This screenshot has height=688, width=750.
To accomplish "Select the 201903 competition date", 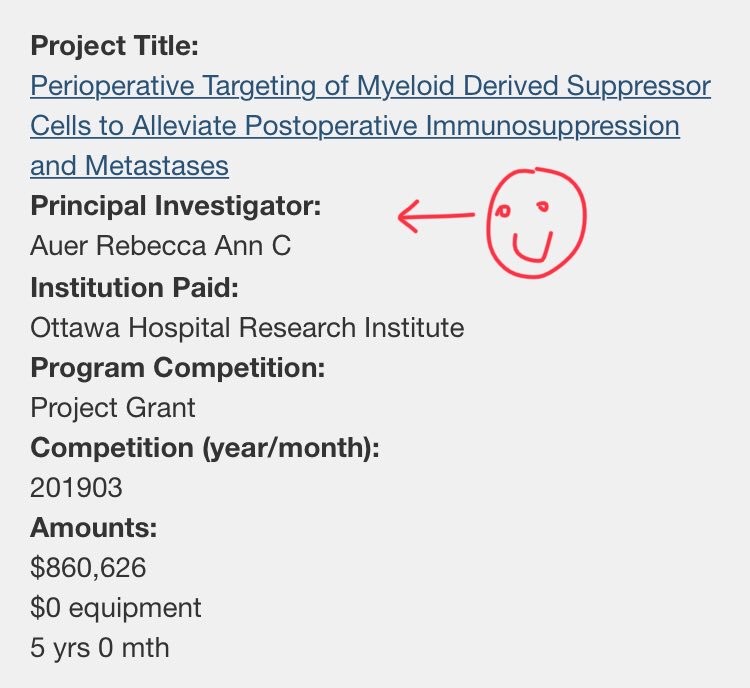I will click(x=76, y=488).
